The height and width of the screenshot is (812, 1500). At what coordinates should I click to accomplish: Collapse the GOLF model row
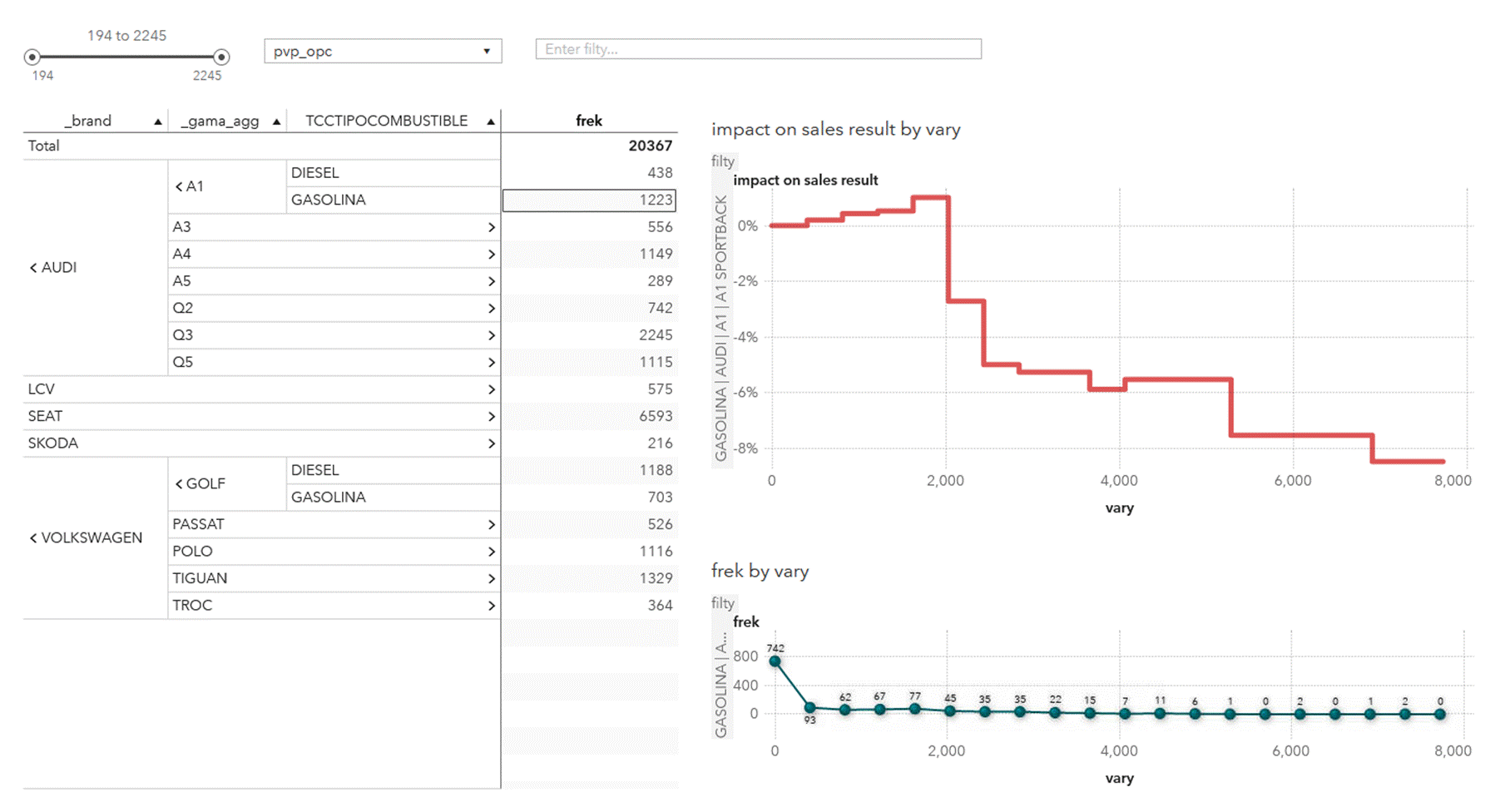179,484
